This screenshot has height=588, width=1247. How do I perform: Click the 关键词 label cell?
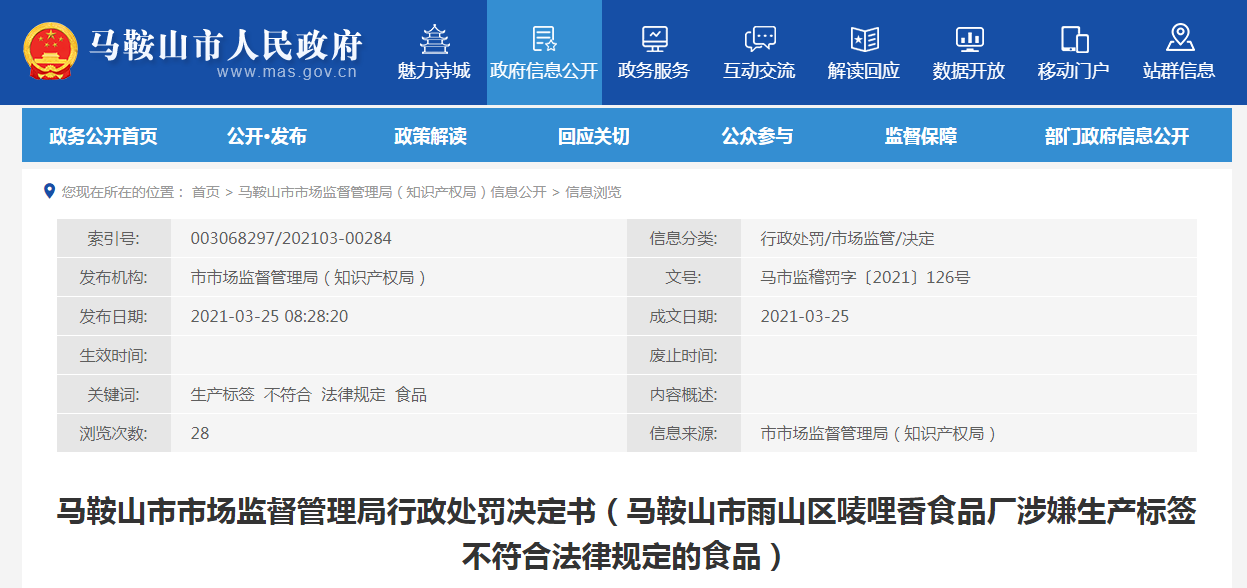114,395
